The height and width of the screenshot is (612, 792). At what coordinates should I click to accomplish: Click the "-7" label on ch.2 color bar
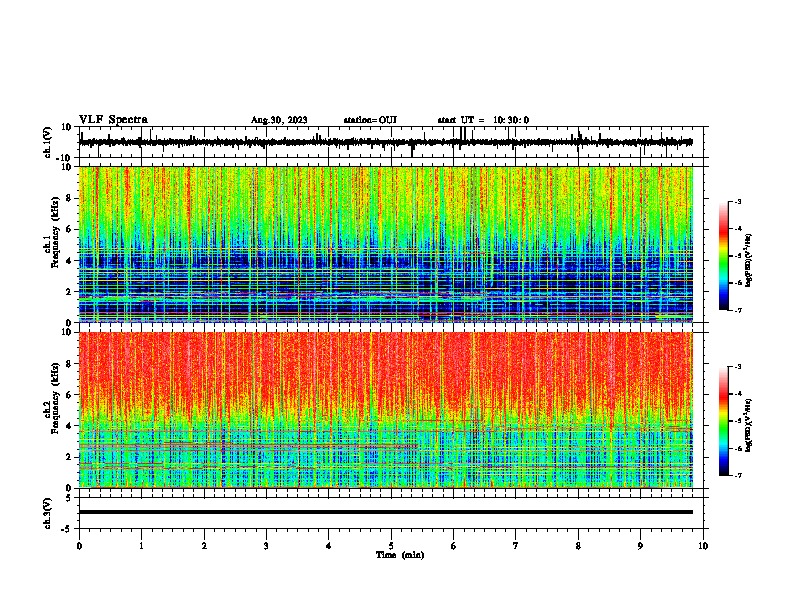click(737, 475)
